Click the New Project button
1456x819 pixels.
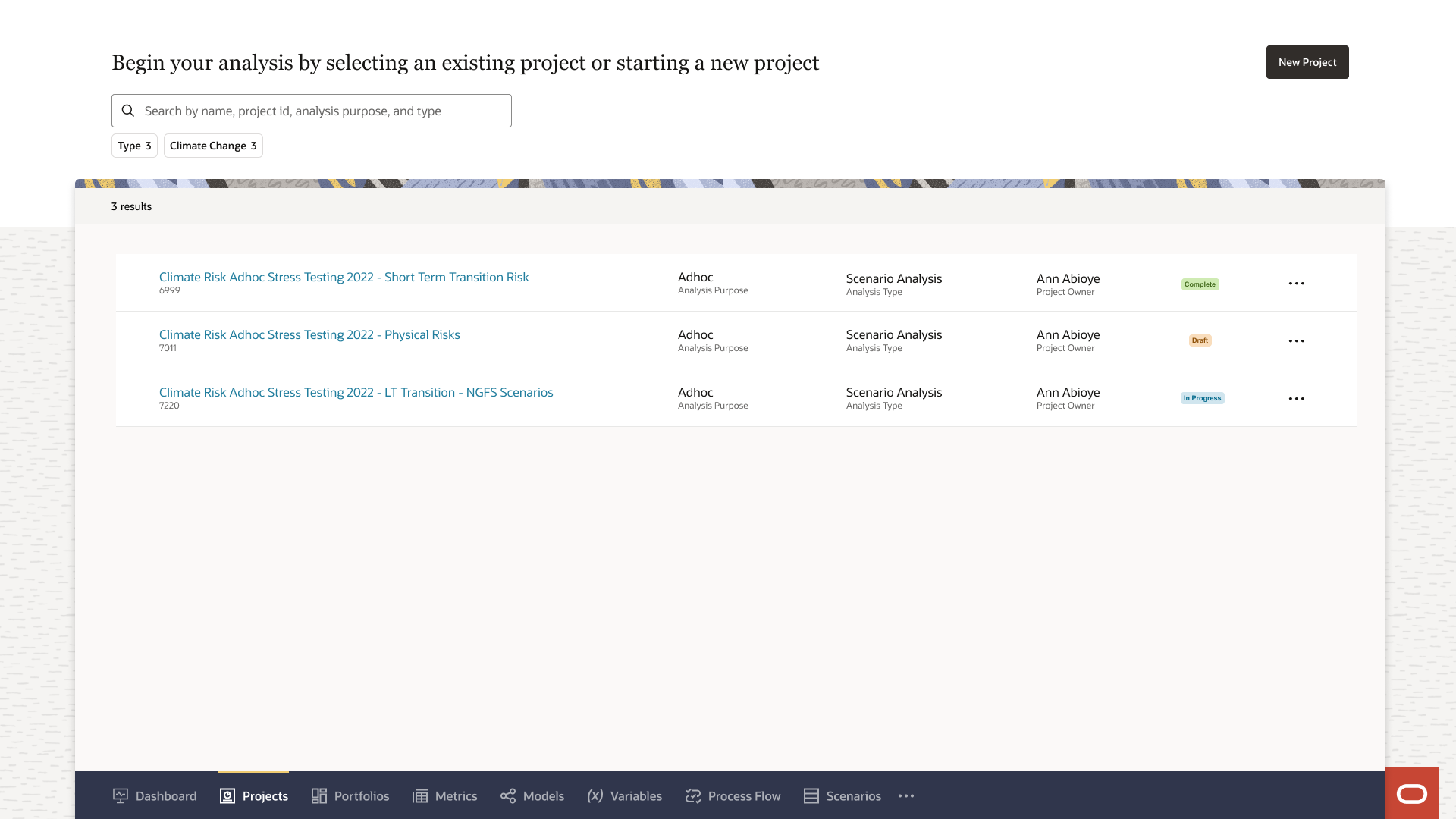pos(1307,62)
